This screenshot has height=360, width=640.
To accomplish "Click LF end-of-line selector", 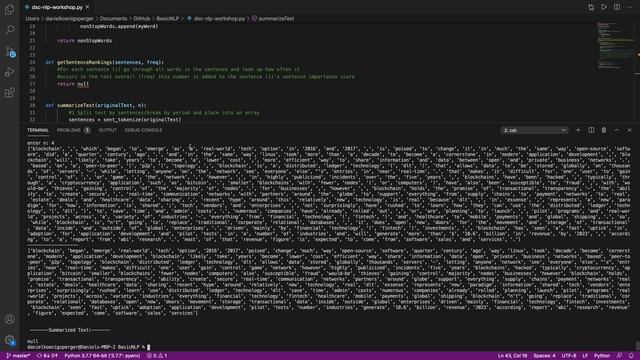I will (584, 356).
